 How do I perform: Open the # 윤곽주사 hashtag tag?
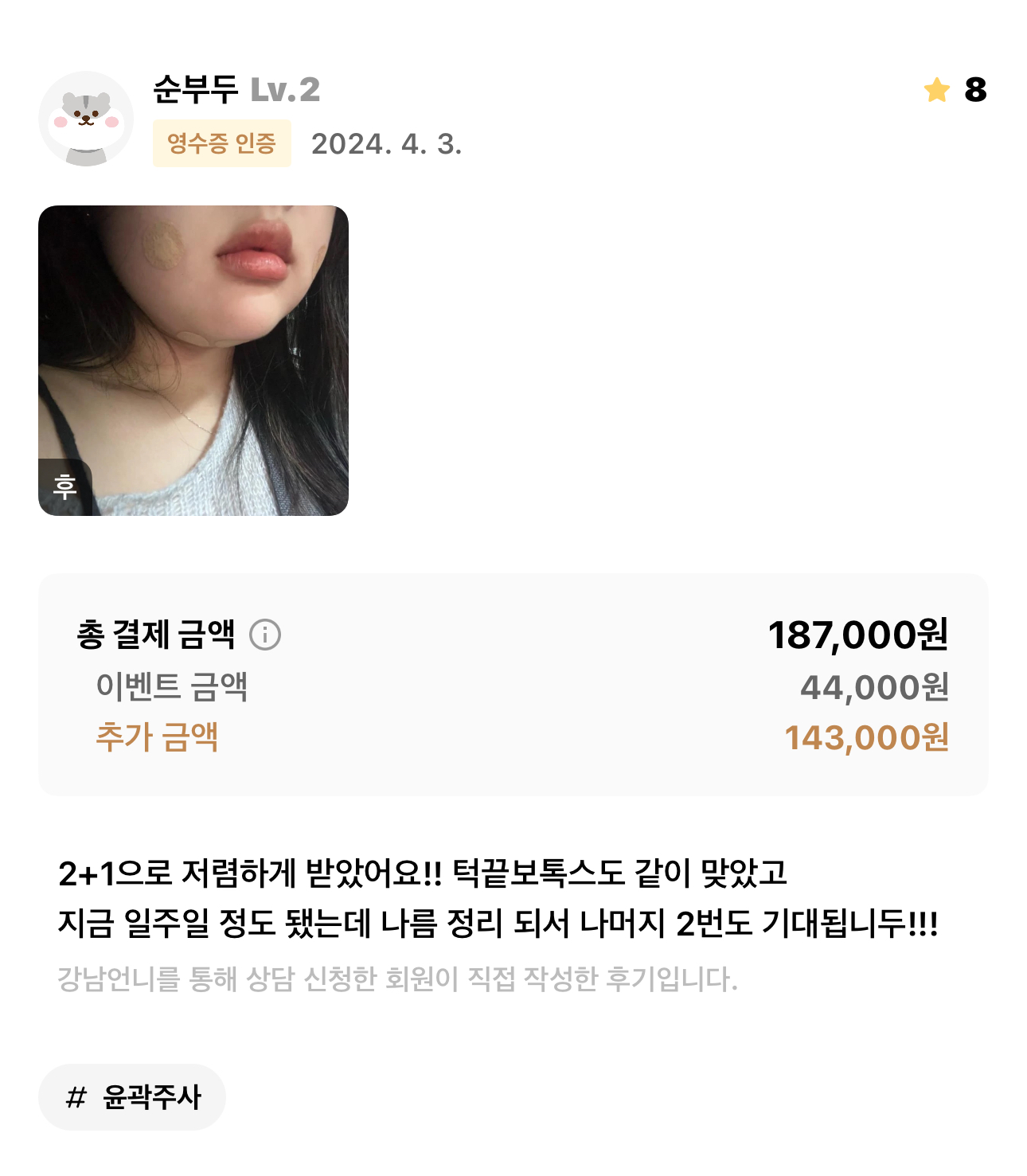tap(132, 1097)
